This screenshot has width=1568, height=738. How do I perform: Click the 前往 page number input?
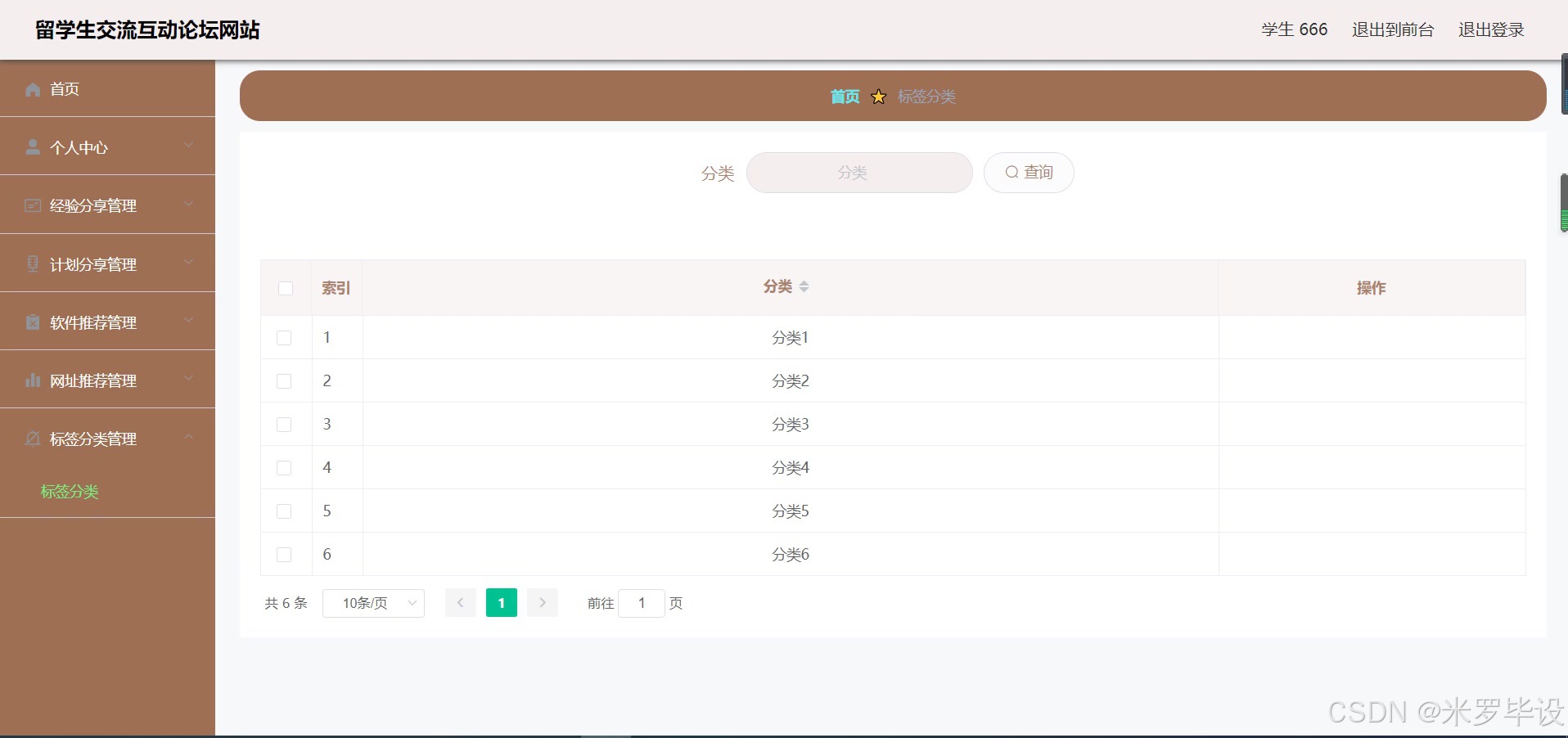click(x=642, y=603)
